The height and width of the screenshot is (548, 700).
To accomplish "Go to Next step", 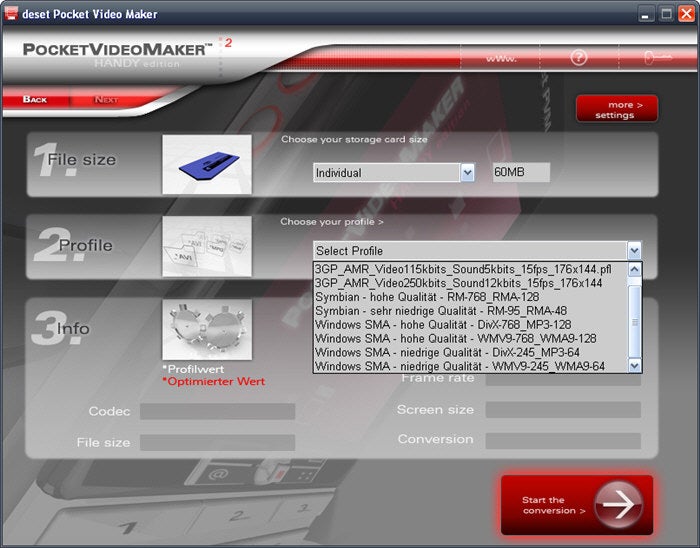I will [x=106, y=100].
